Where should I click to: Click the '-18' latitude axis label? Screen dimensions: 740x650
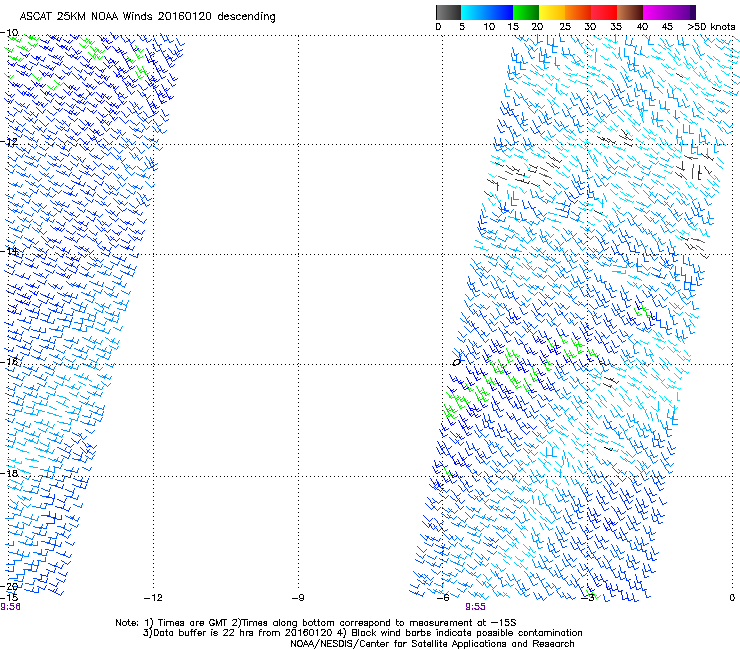click(x=9, y=473)
